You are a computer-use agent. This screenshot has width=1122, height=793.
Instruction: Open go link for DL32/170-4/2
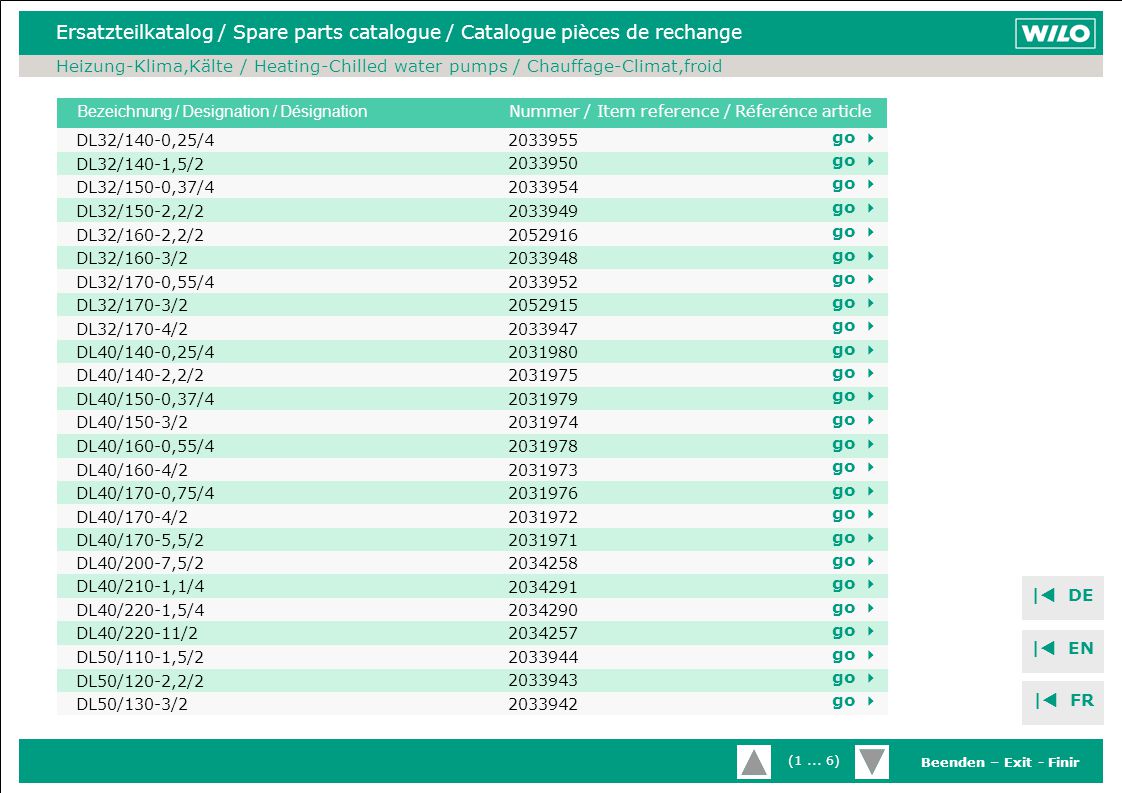point(853,326)
